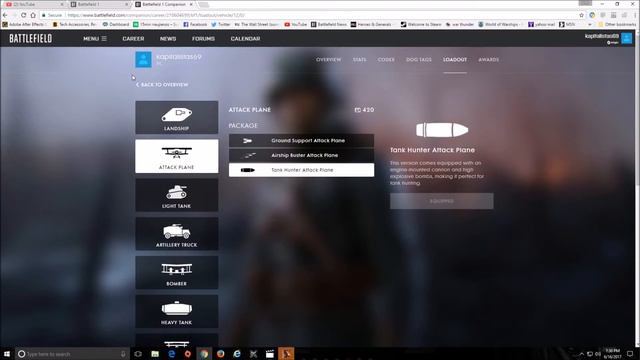
Task: Switch to the YouTube browser tab
Action: tap(33, 4)
